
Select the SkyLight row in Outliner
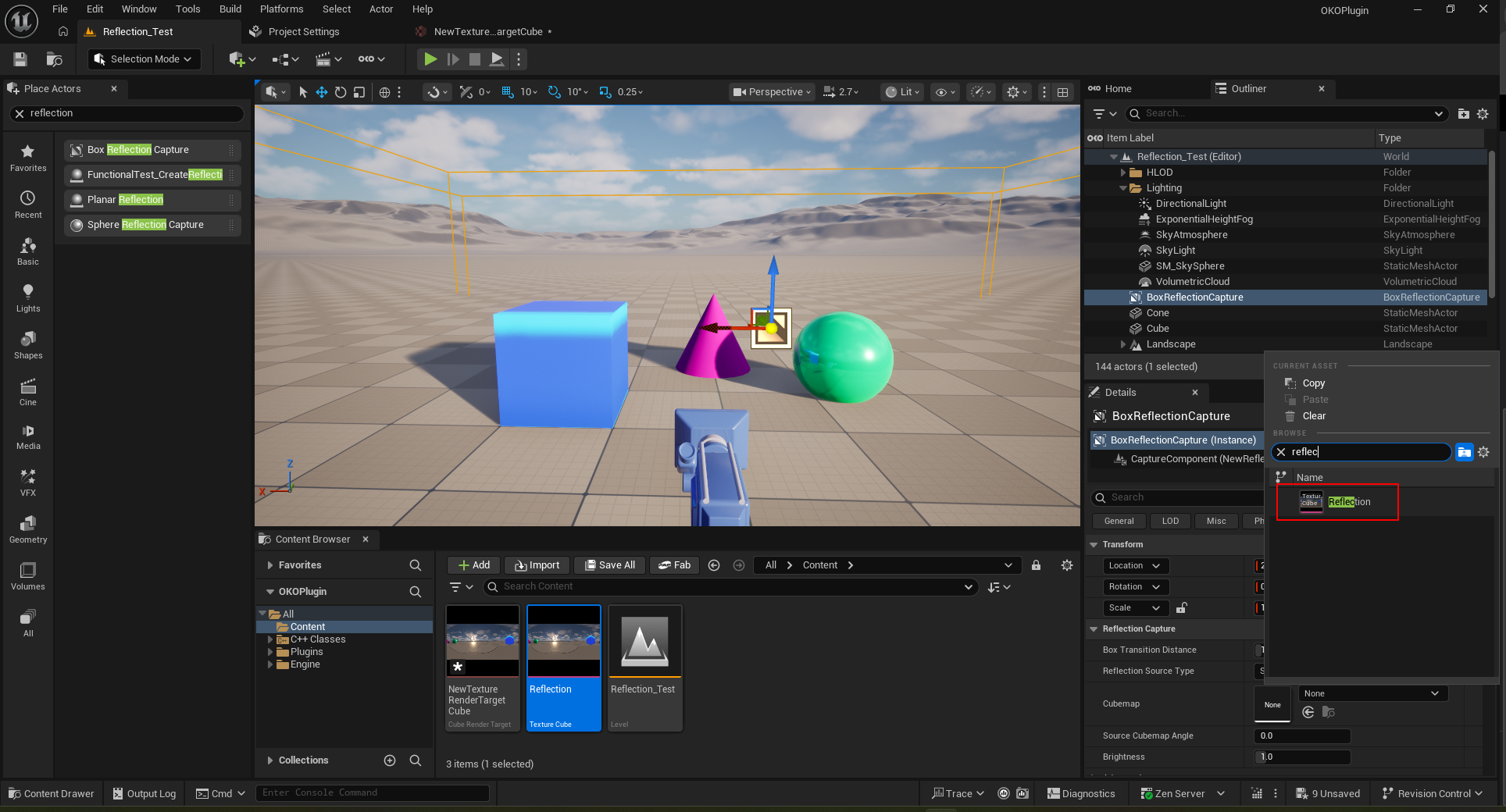point(1285,251)
